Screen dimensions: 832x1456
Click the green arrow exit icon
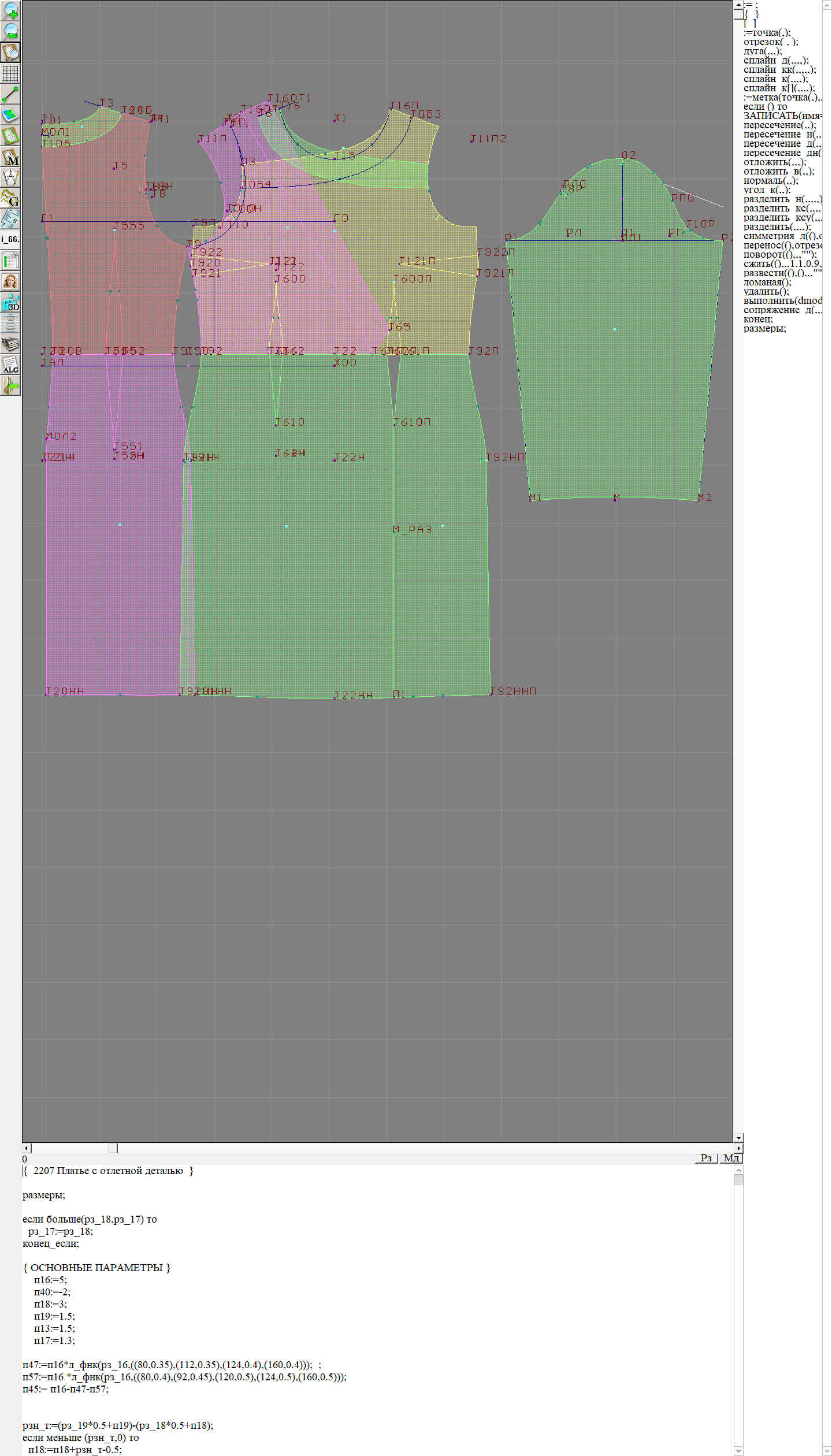click(x=10, y=385)
